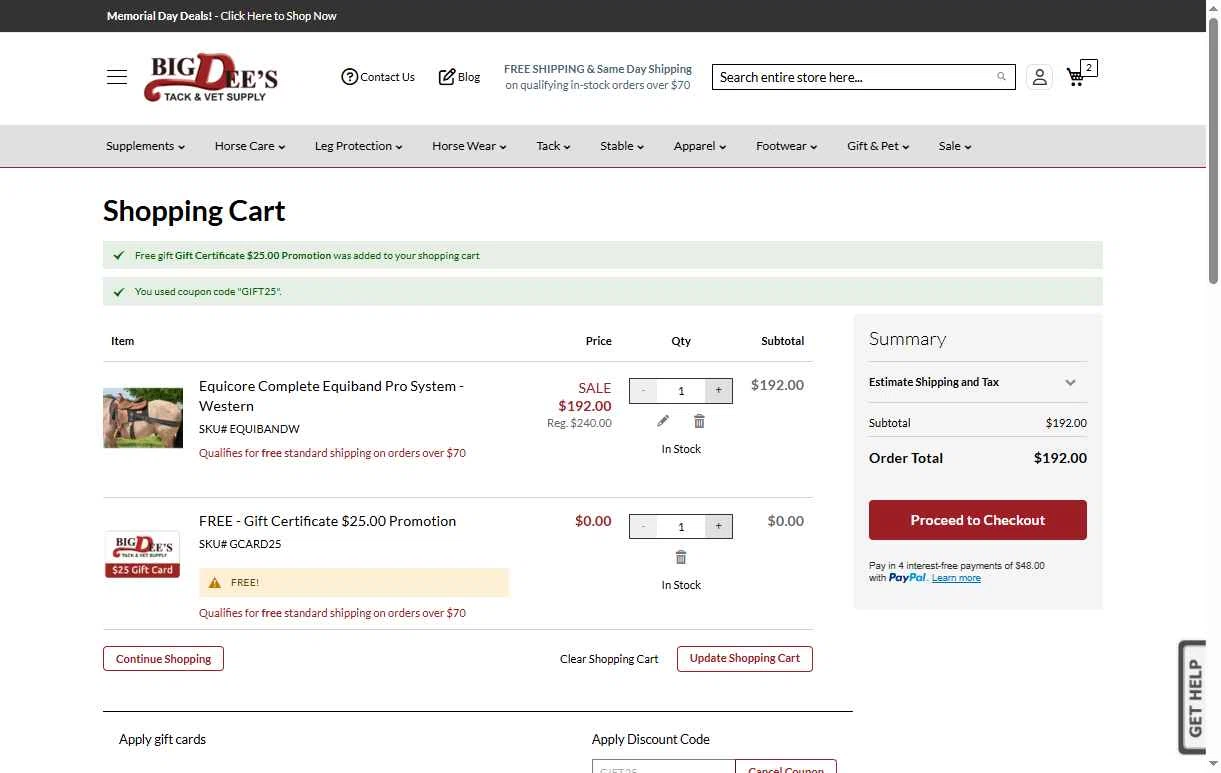Click the Equicore item quantity field
Viewport: 1221px width, 773px height.
pyautogui.click(x=681, y=390)
